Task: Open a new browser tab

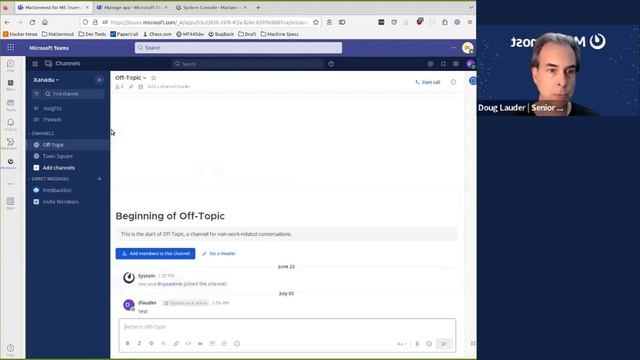Action: pos(258,7)
